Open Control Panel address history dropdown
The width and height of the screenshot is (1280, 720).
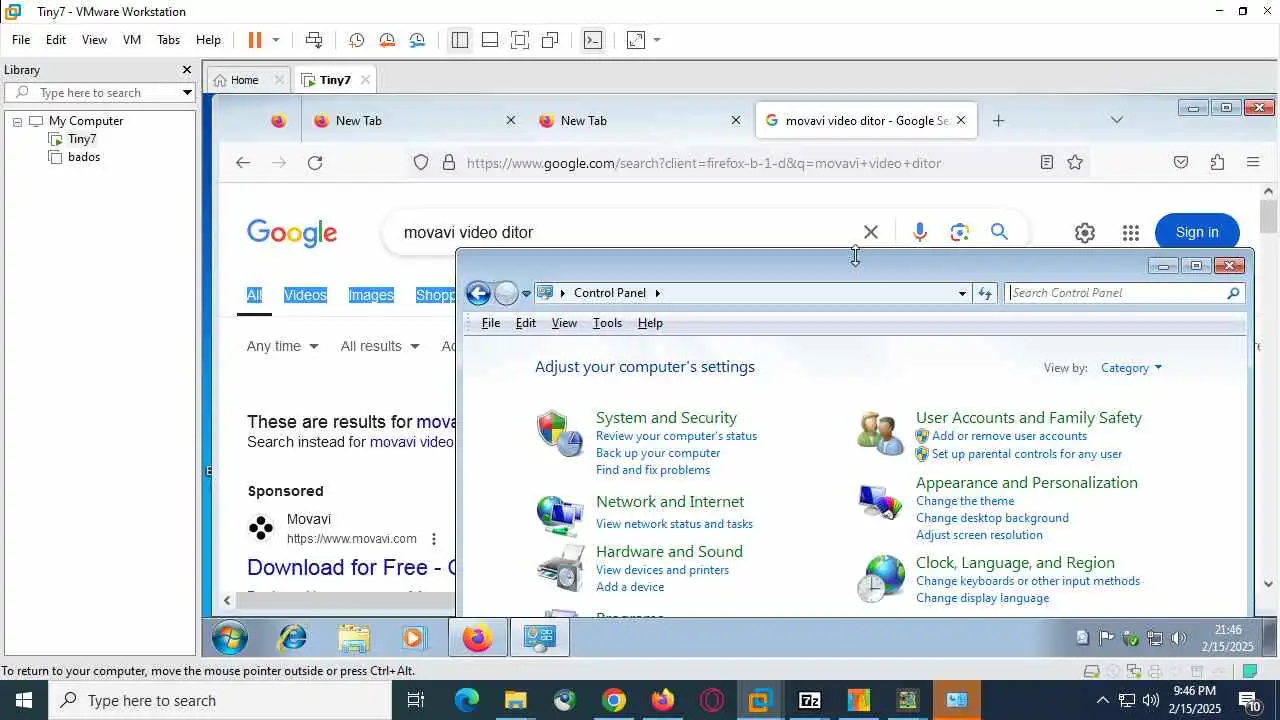[962, 293]
